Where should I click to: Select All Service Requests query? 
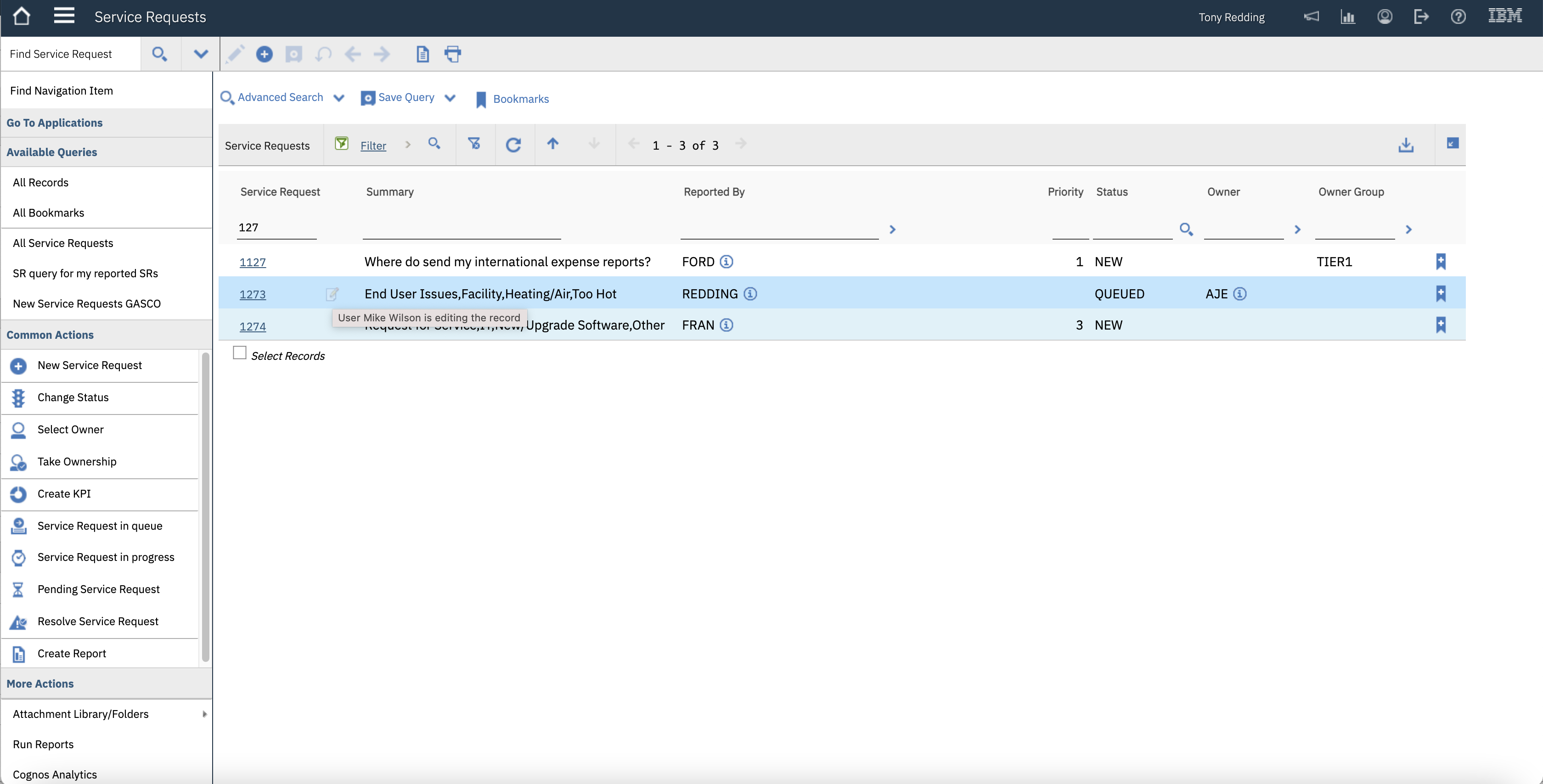(63, 242)
